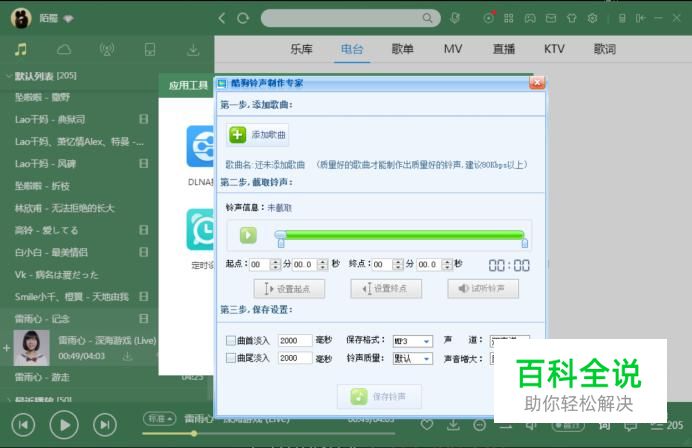The image size is (692, 448).
Task: Switch to the 直播 tab
Action: tap(504, 49)
